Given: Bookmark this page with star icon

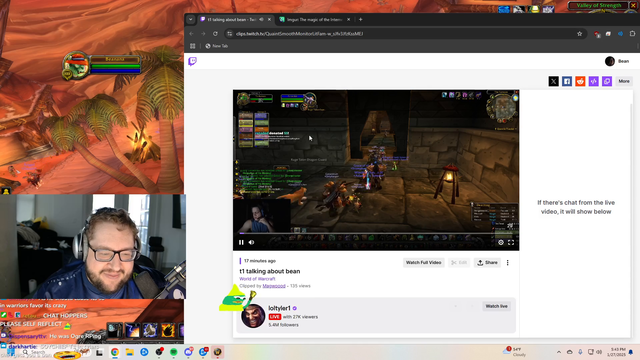Looking at the screenshot, I should tap(580, 34).
